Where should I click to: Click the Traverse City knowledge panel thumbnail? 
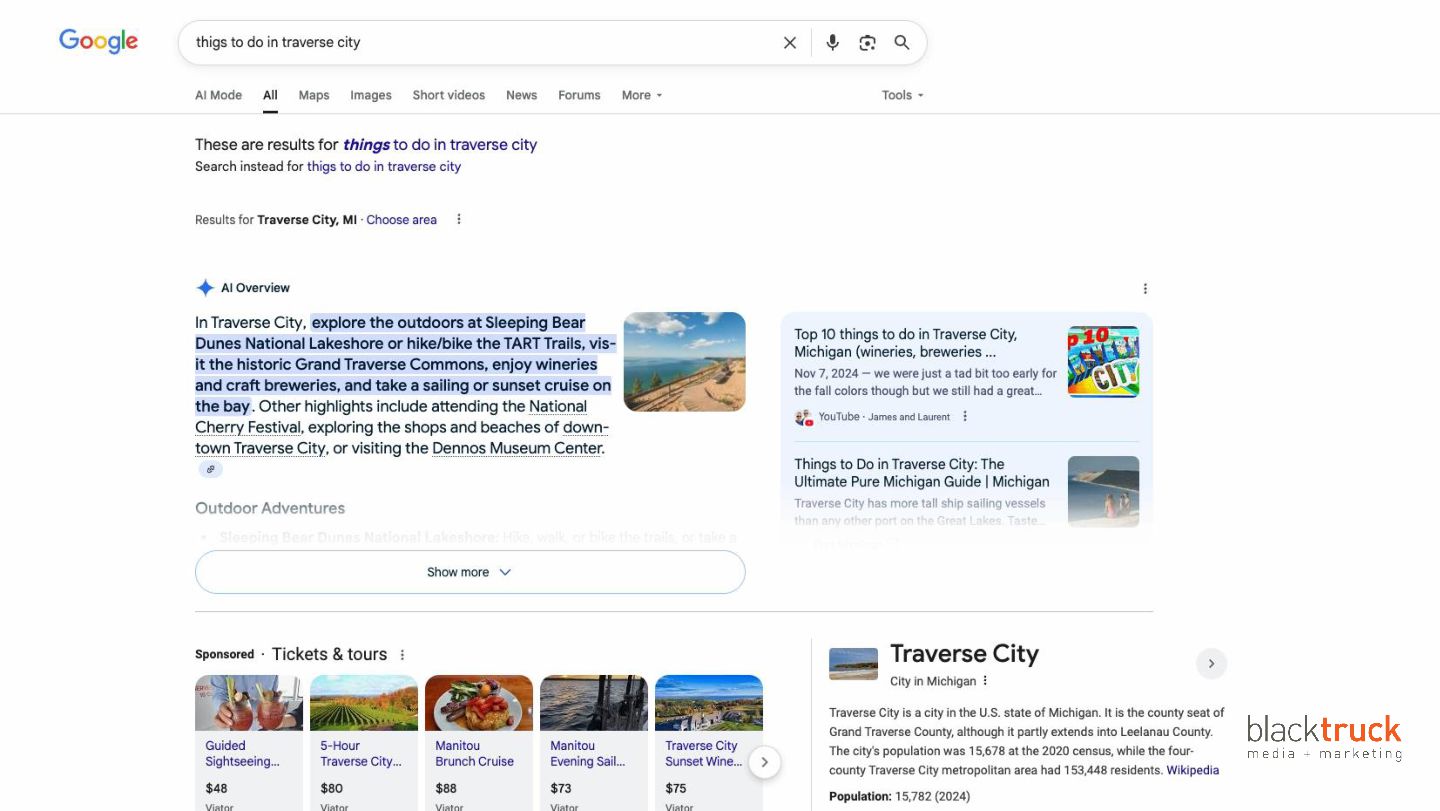853,664
